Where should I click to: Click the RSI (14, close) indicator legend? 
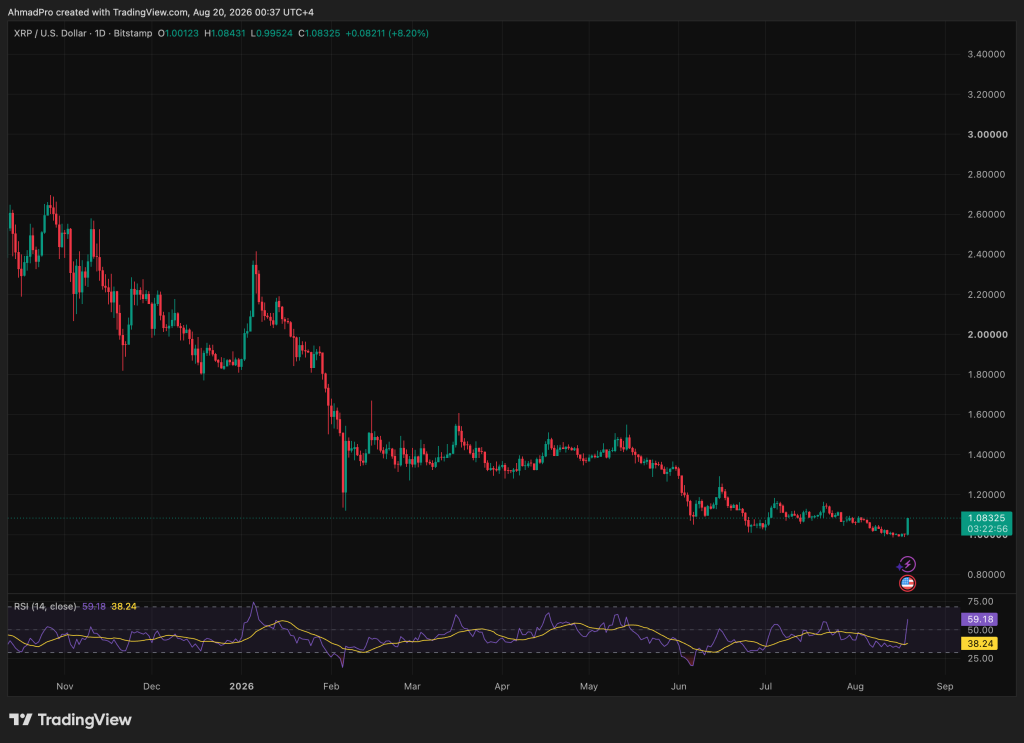(x=45, y=607)
